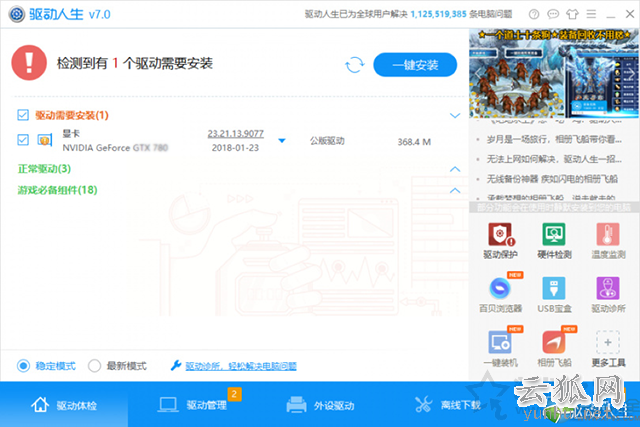Expand the 游戏必备组件(18) section chevron
Image resolution: width=640 pixels, height=427 pixels.
coord(455,190)
